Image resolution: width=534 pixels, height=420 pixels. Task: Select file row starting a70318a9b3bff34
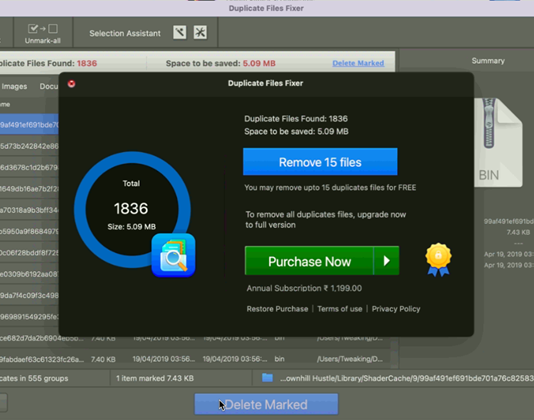coord(29,210)
